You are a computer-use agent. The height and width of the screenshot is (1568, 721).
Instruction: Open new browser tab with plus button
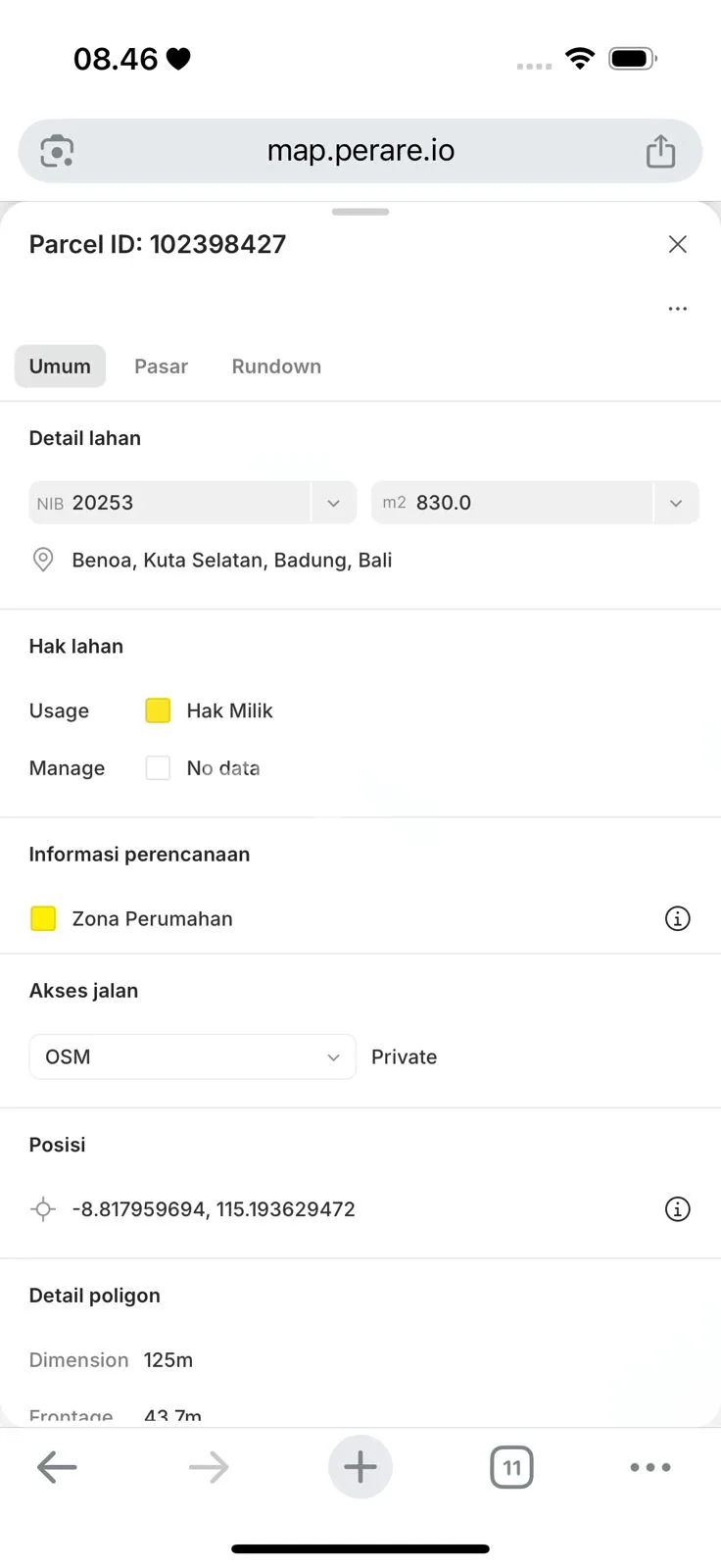360,1467
